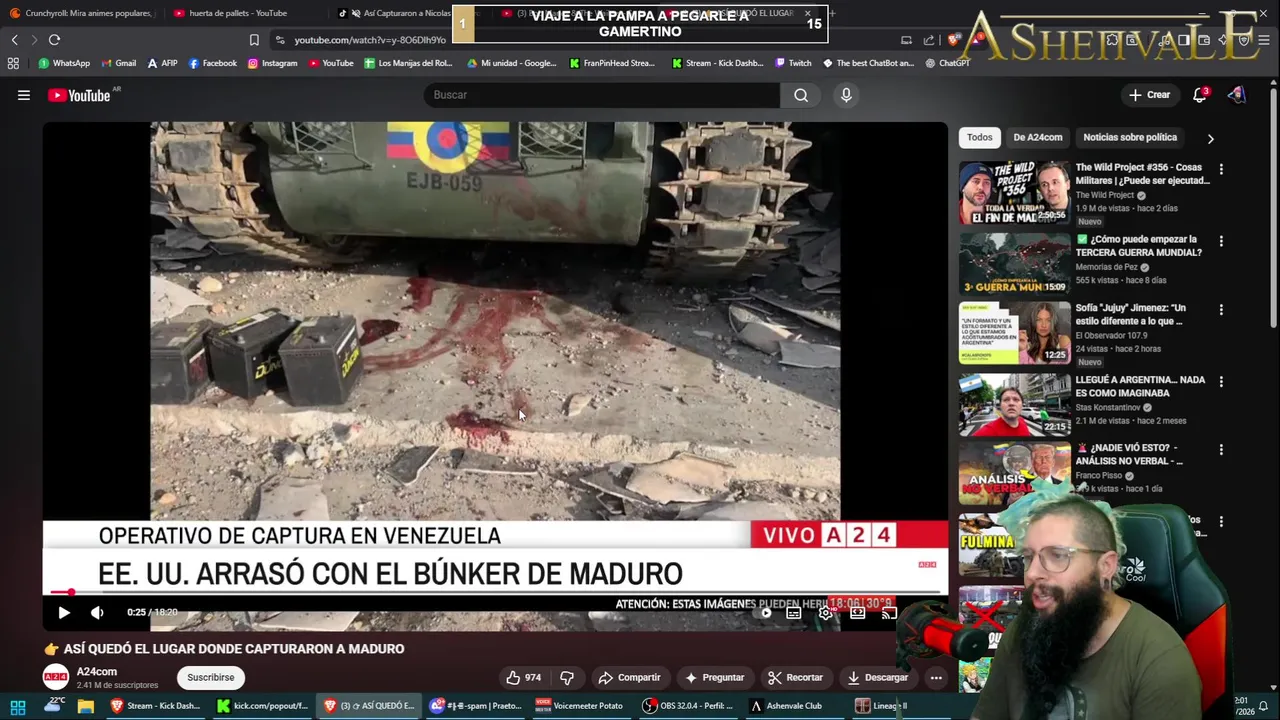Open the Los Manijas del Rol bookmark
The width and height of the screenshot is (1280, 720).
408,63
